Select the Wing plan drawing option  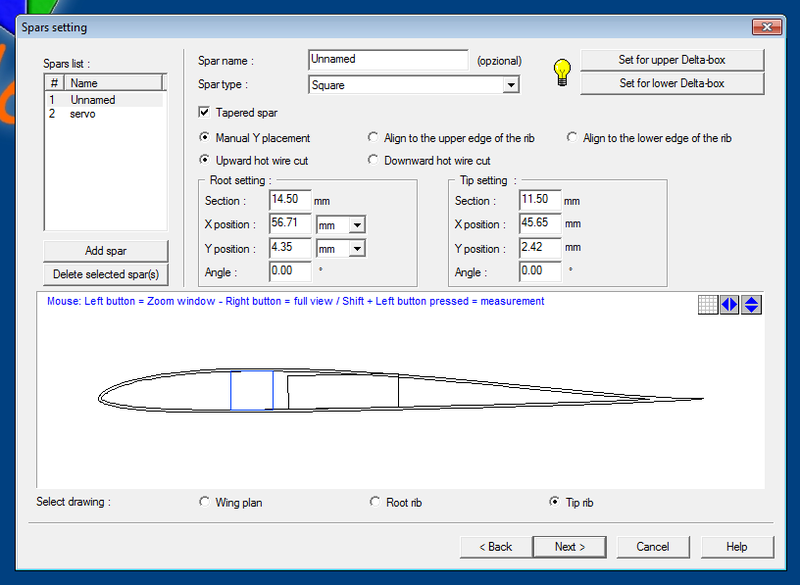pyautogui.click(x=205, y=502)
